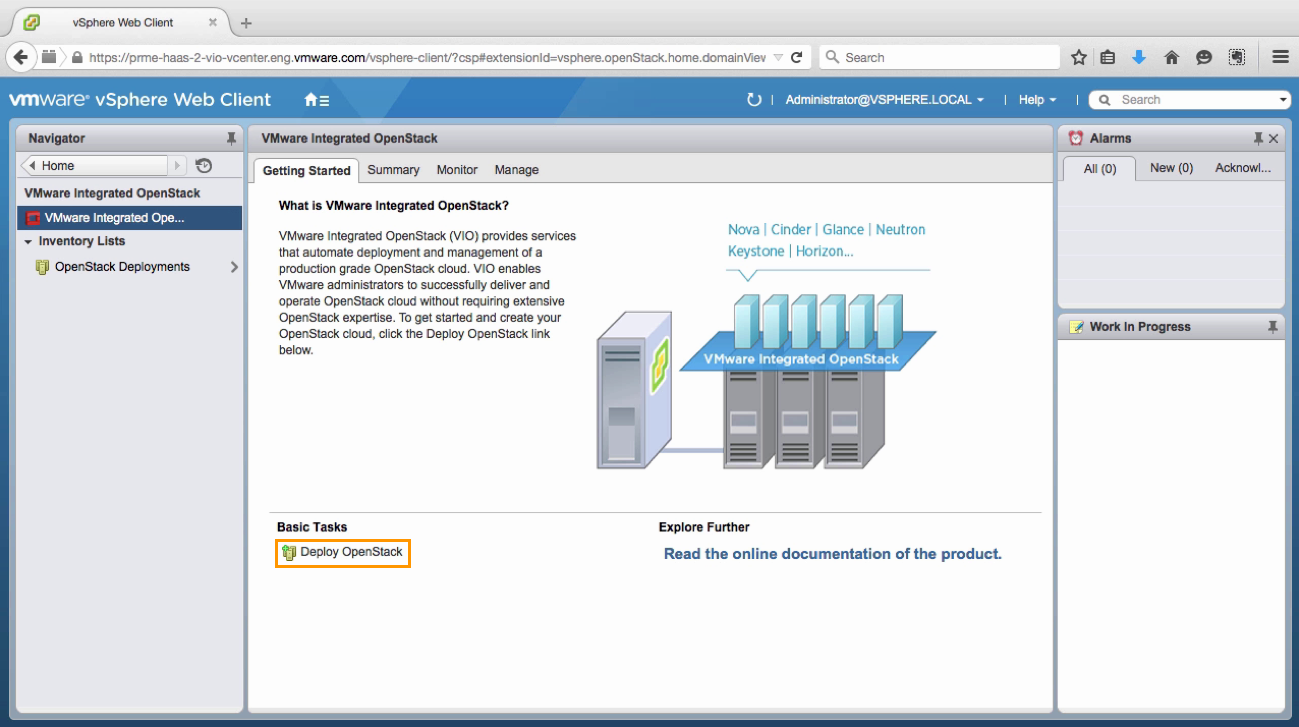Open the browser hamburger menu
The height and width of the screenshot is (727, 1299).
coord(1280,58)
